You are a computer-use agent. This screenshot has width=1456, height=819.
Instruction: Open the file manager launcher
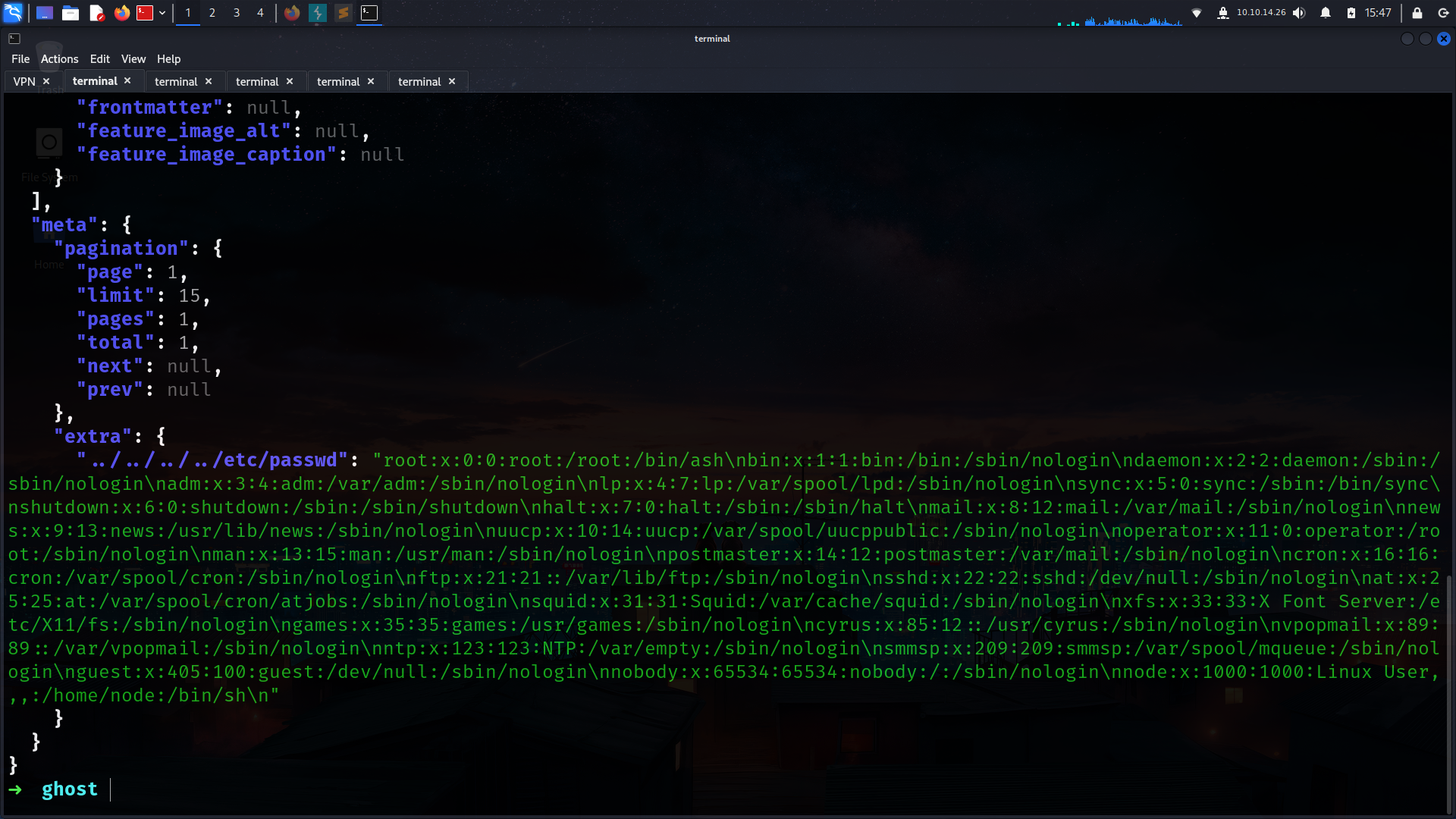71,13
